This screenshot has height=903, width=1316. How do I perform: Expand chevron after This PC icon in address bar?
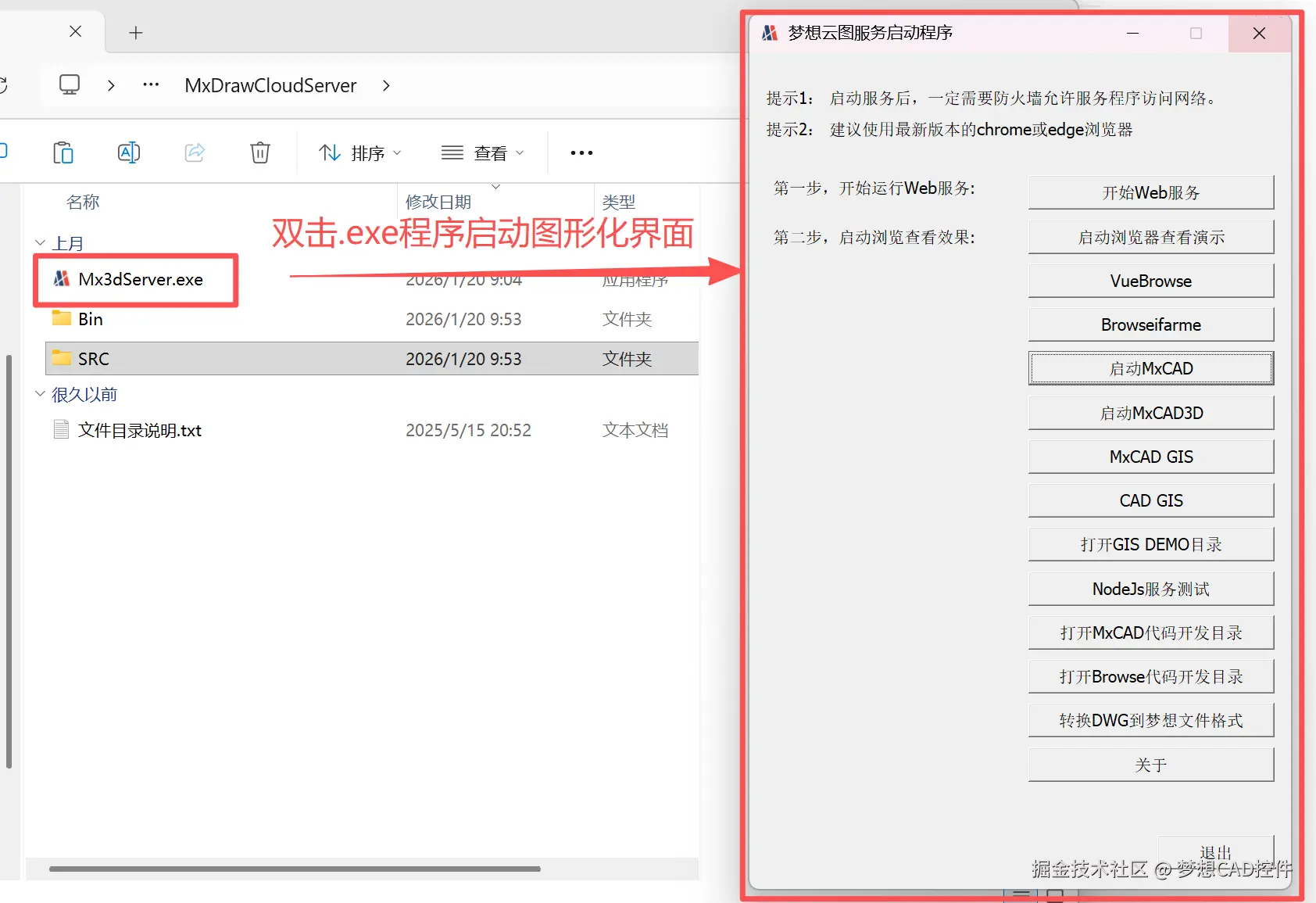(111, 85)
